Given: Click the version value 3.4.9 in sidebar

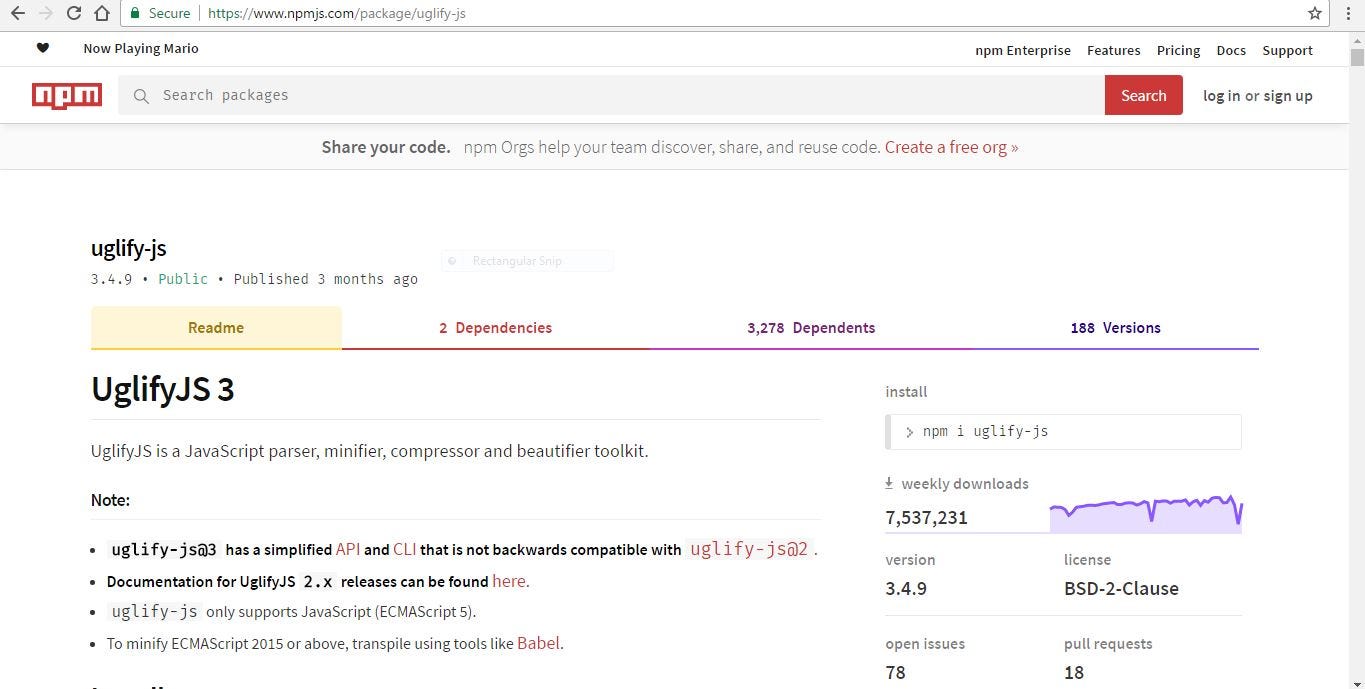Looking at the screenshot, I should [906, 588].
